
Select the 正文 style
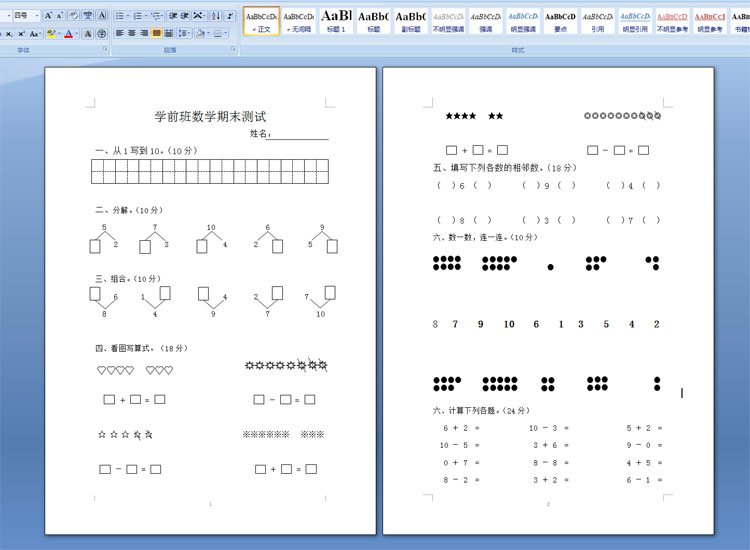coord(261,21)
